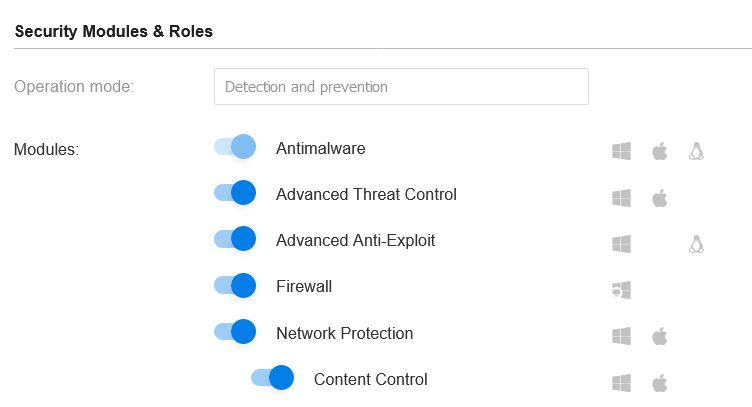This screenshot has height=407, width=752.
Task: Click the Firewall module label
Action: pos(304,287)
